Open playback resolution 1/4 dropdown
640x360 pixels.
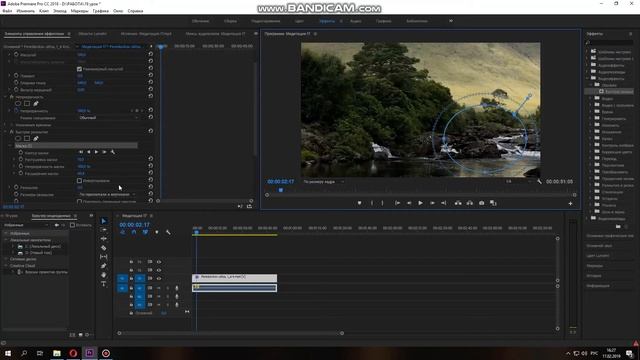tap(520, 182)
